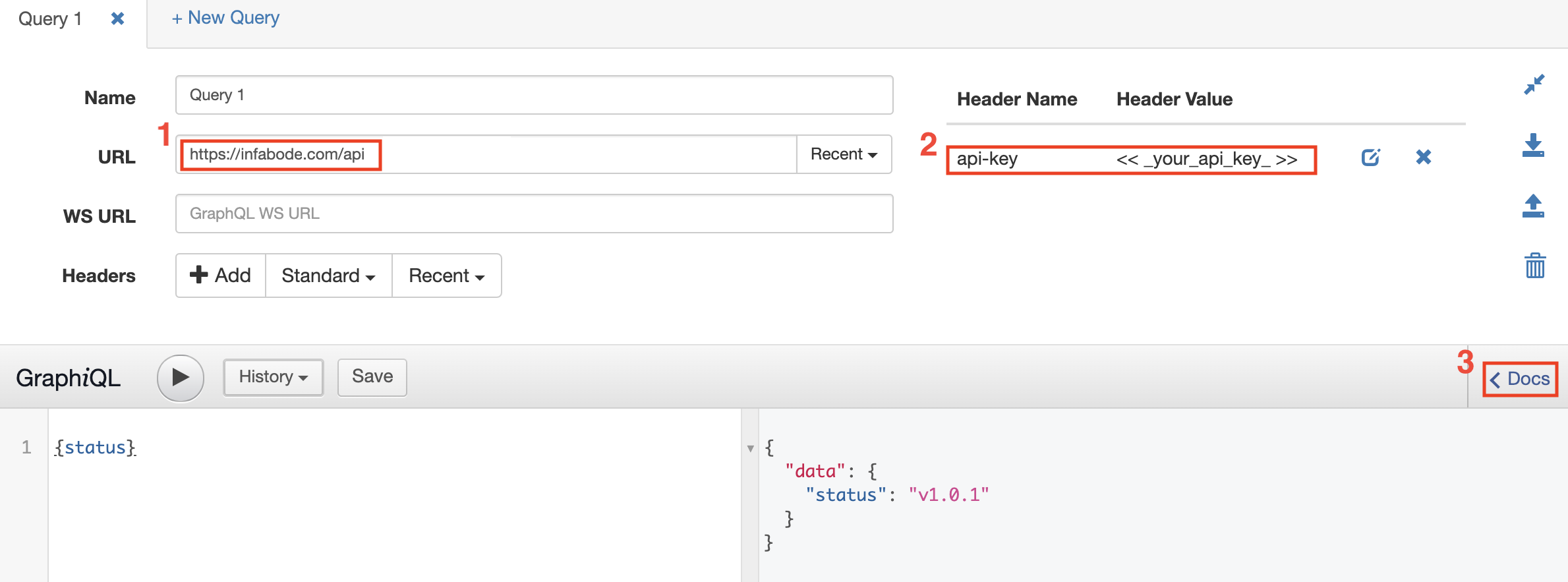Click the trash delete icon
This screenshot has height=582, width=1568.
1534,266
